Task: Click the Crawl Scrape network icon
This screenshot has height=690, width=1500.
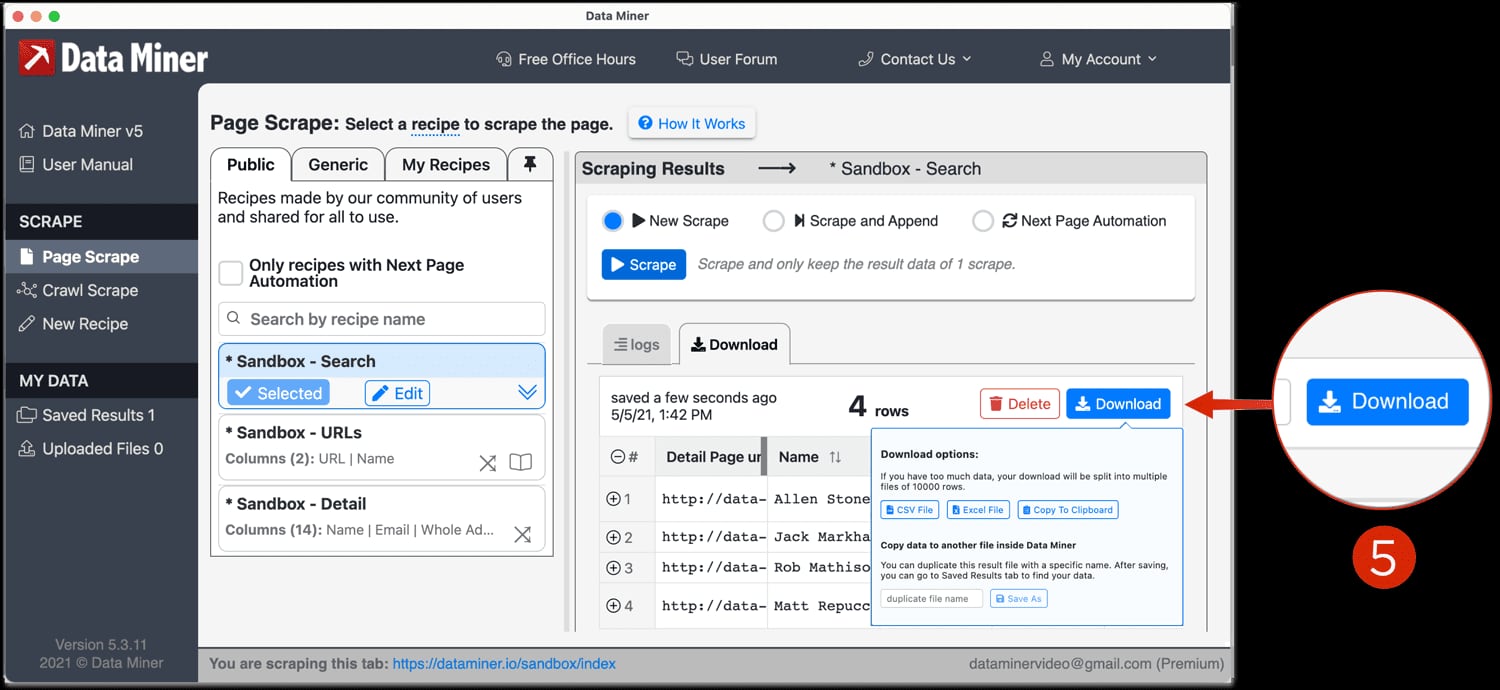Action: tap(26, 290)
